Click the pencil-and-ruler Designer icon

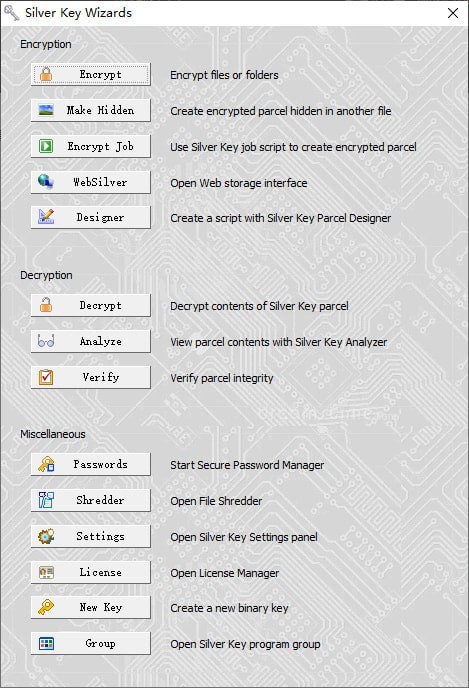click(46, 217)
